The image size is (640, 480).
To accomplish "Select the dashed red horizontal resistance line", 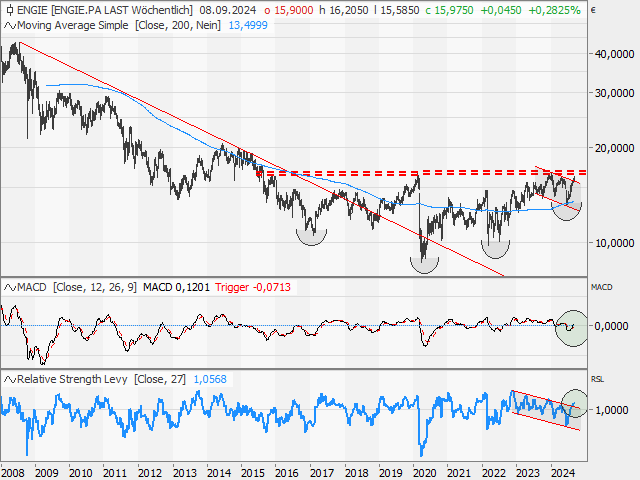I will 421,173.
